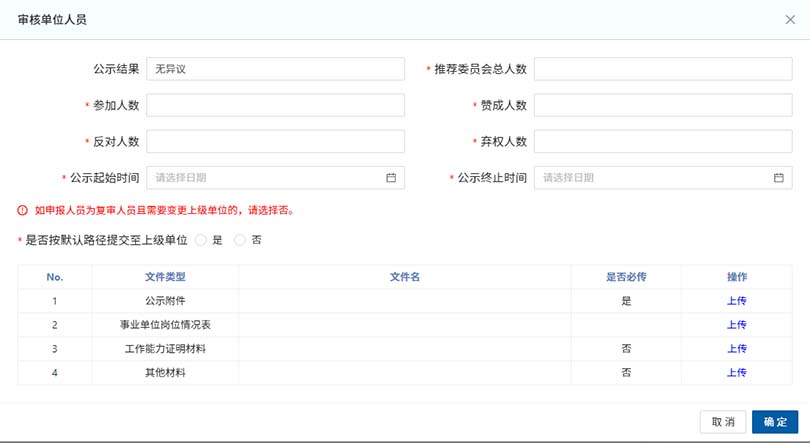The height and width of the screenshot is (443, 810).
Task: Click calendar icon in 公示终止时间 field
Action: [778, 178]
